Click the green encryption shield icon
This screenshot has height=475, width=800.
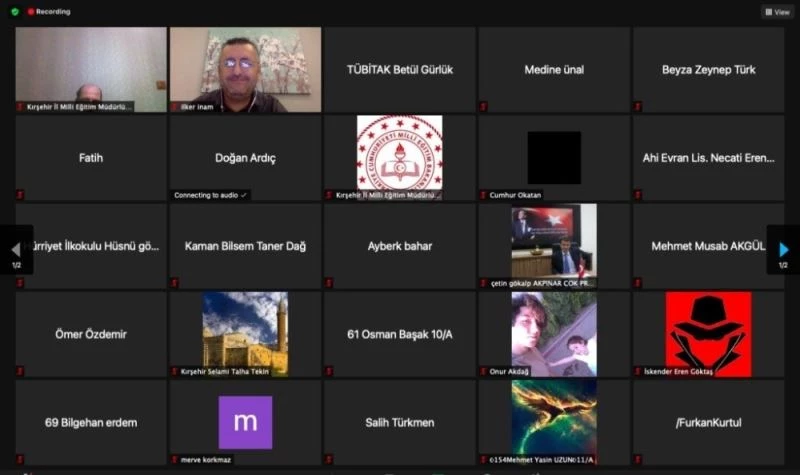point(15,12)
